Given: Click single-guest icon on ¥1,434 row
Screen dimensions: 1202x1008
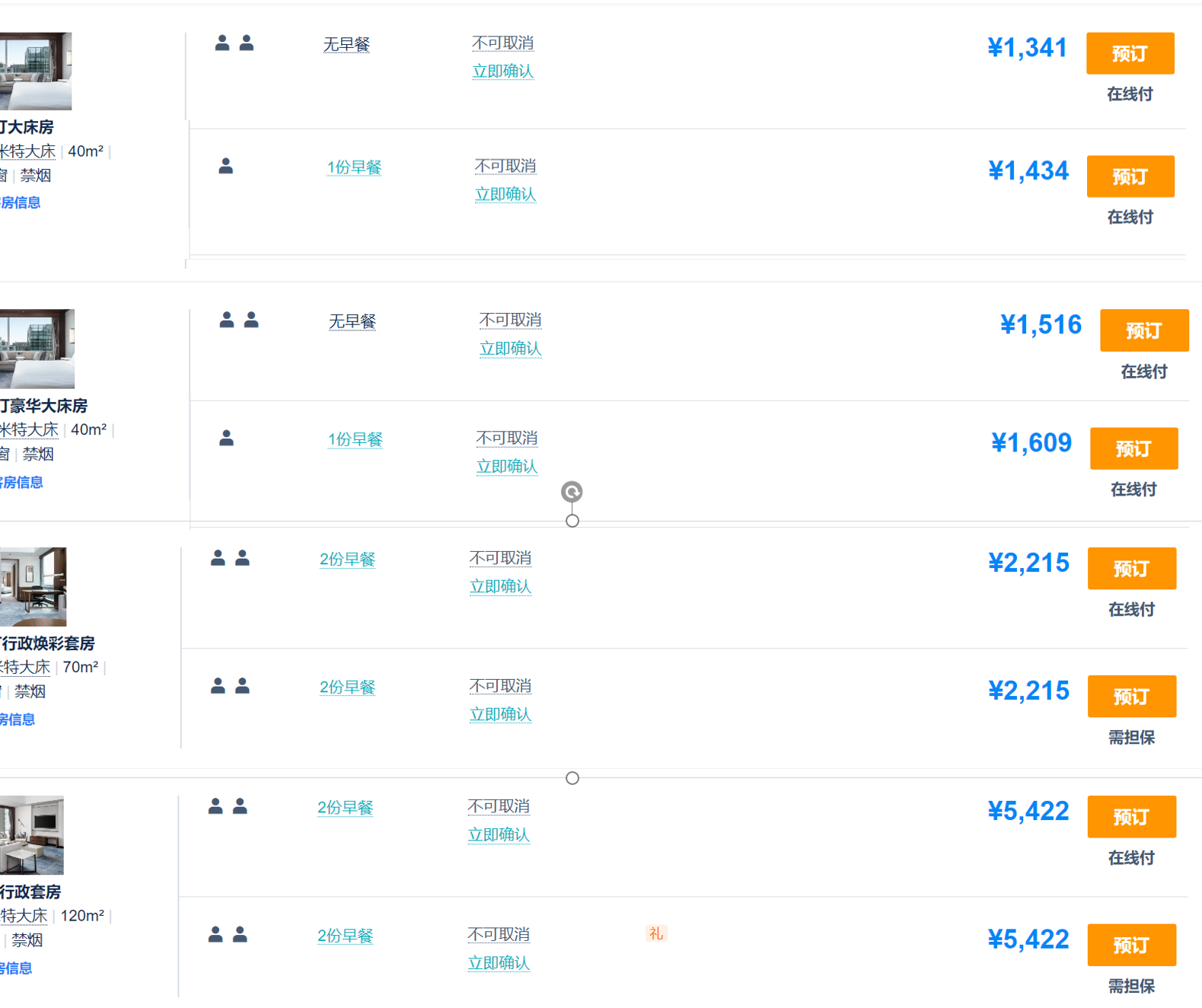Looking at the screenshot, I should [x=225, y=166].
